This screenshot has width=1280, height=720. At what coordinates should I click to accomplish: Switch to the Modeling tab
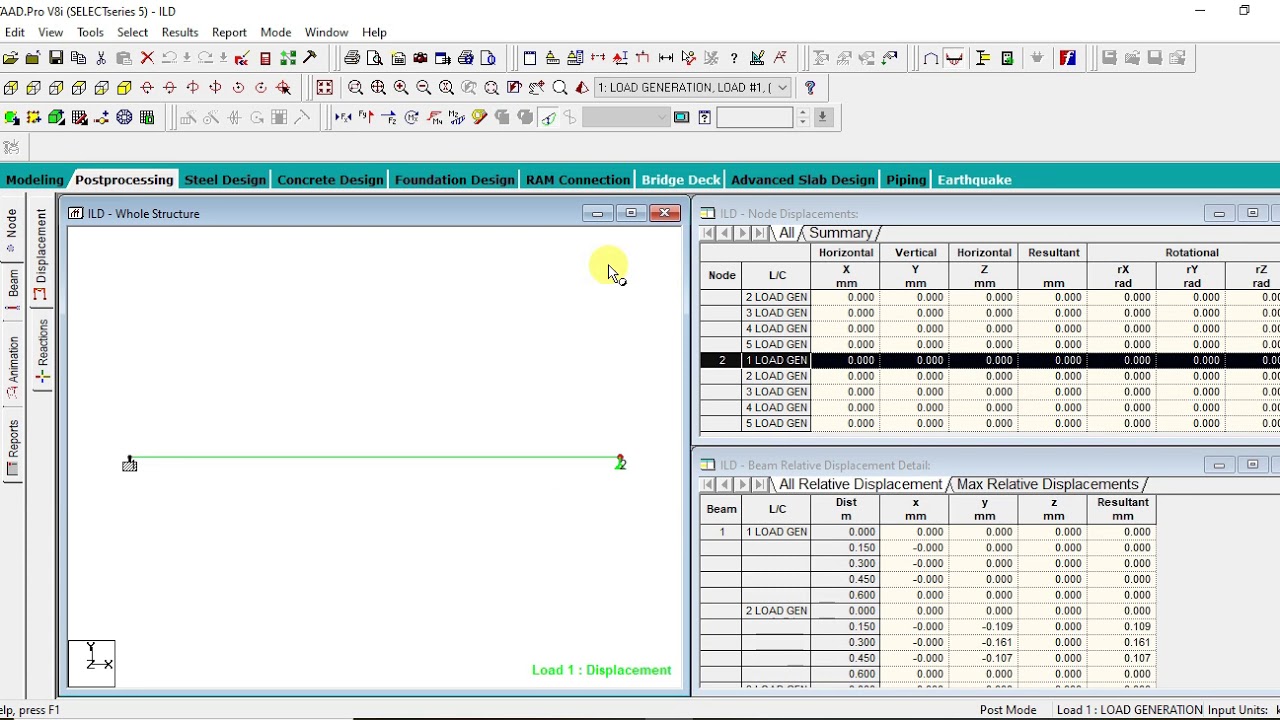(35, 180)
